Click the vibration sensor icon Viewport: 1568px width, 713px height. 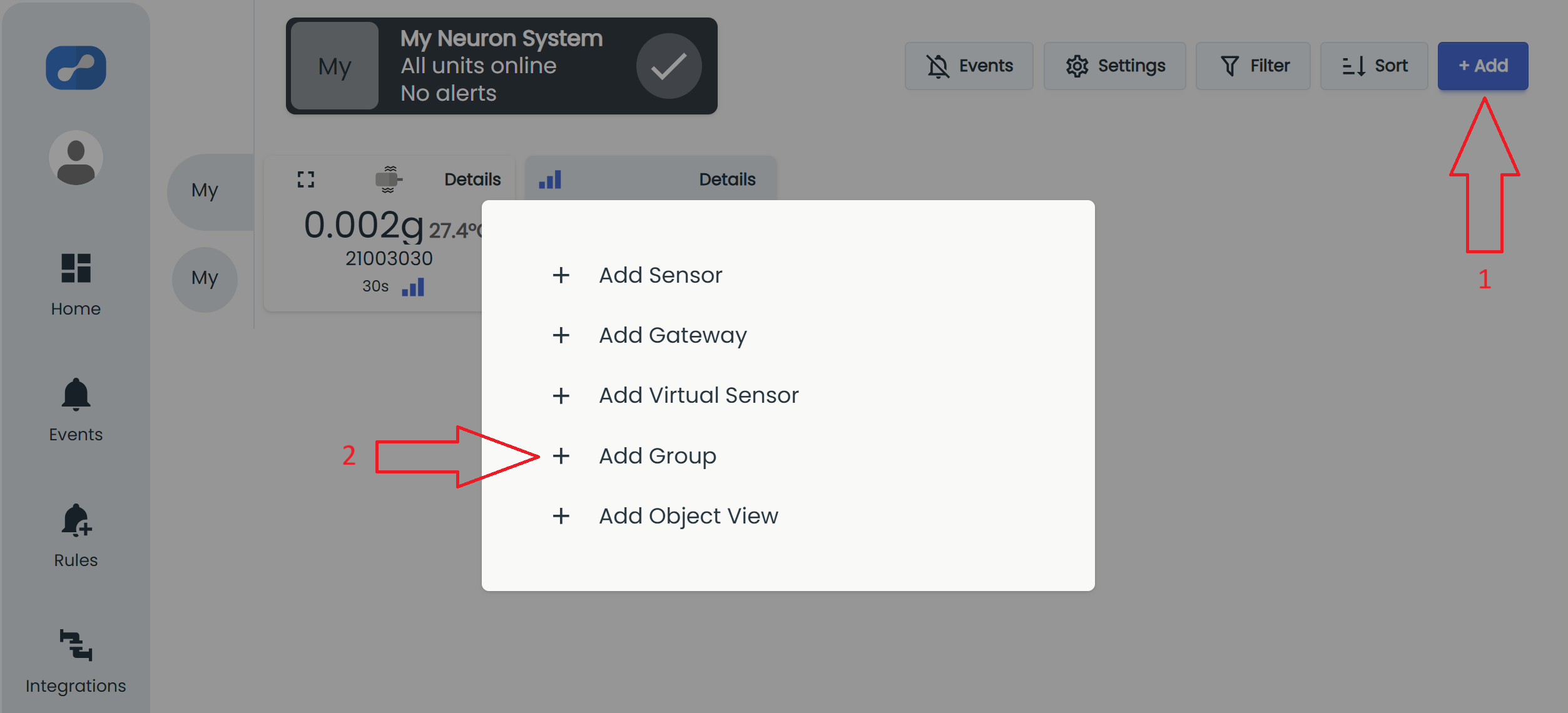click(389, 180)
